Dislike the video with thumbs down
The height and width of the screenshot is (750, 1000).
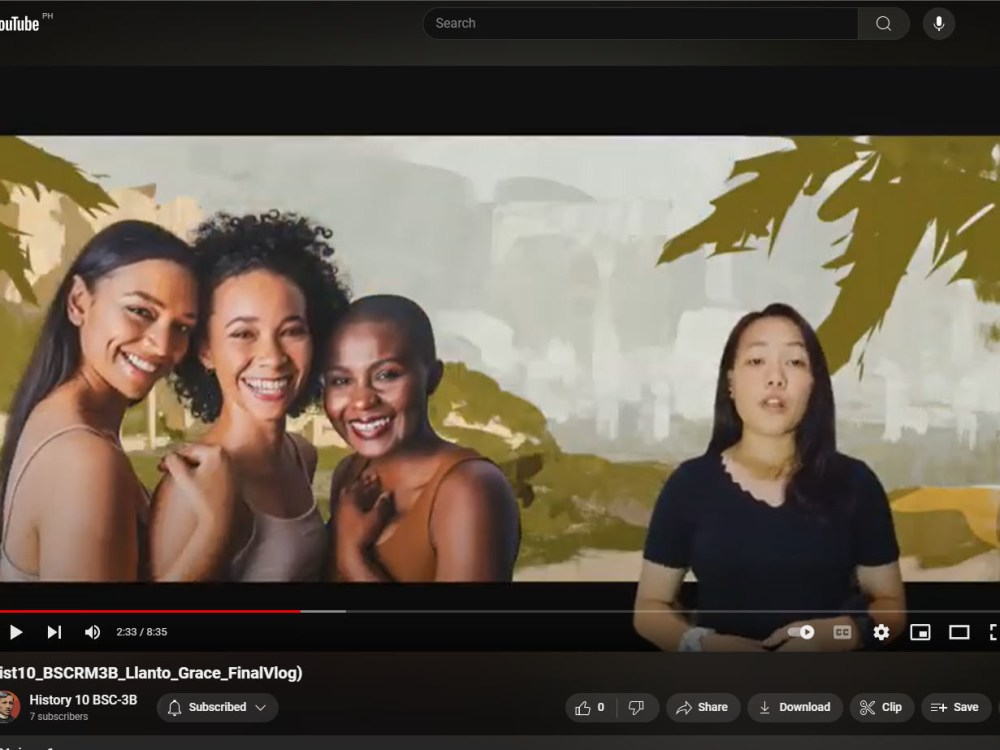click(x=636, y=707)
